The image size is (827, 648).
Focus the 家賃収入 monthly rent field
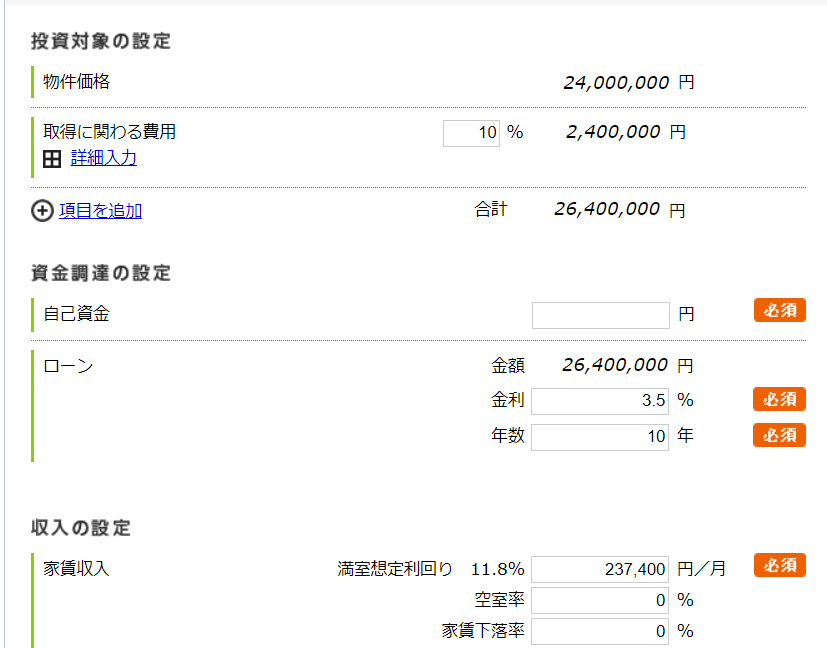click(x=600, y=570)
